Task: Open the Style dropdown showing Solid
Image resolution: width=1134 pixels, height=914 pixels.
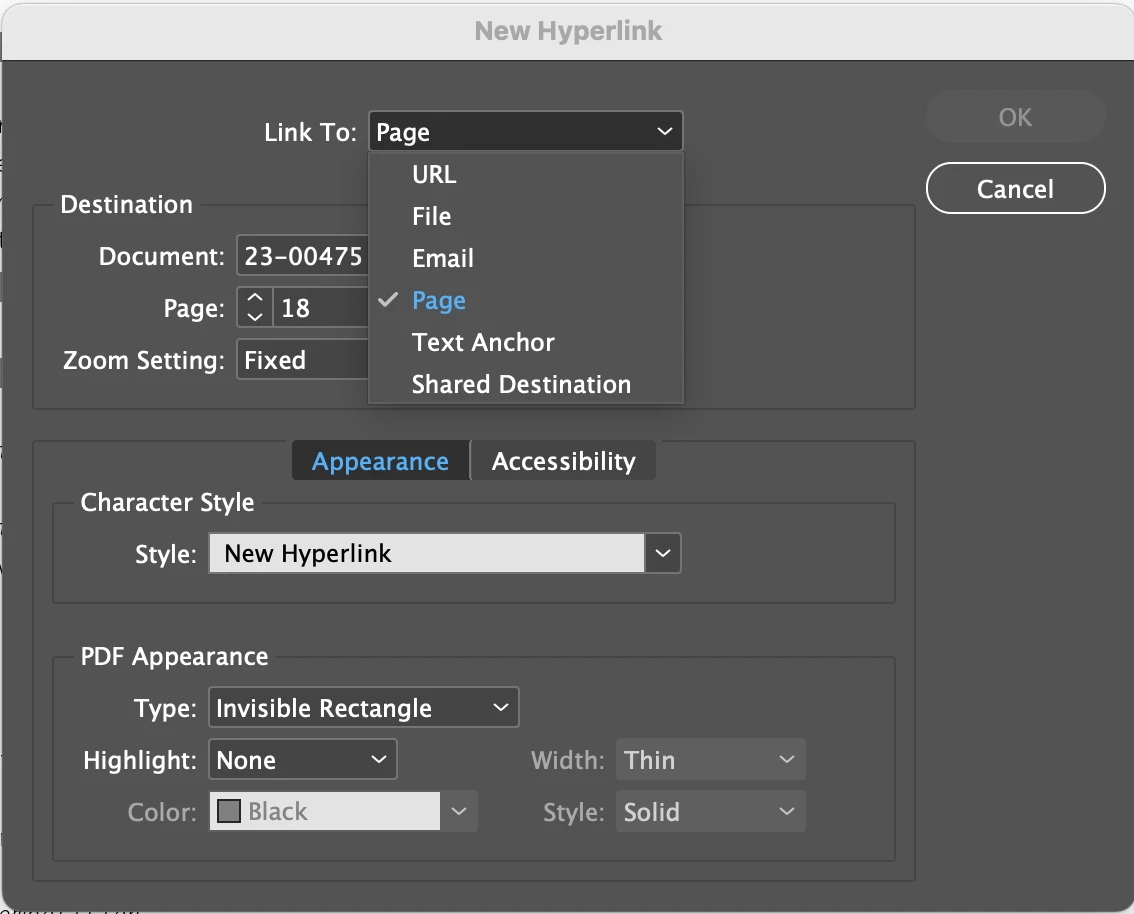Action: tap(710, 811)
